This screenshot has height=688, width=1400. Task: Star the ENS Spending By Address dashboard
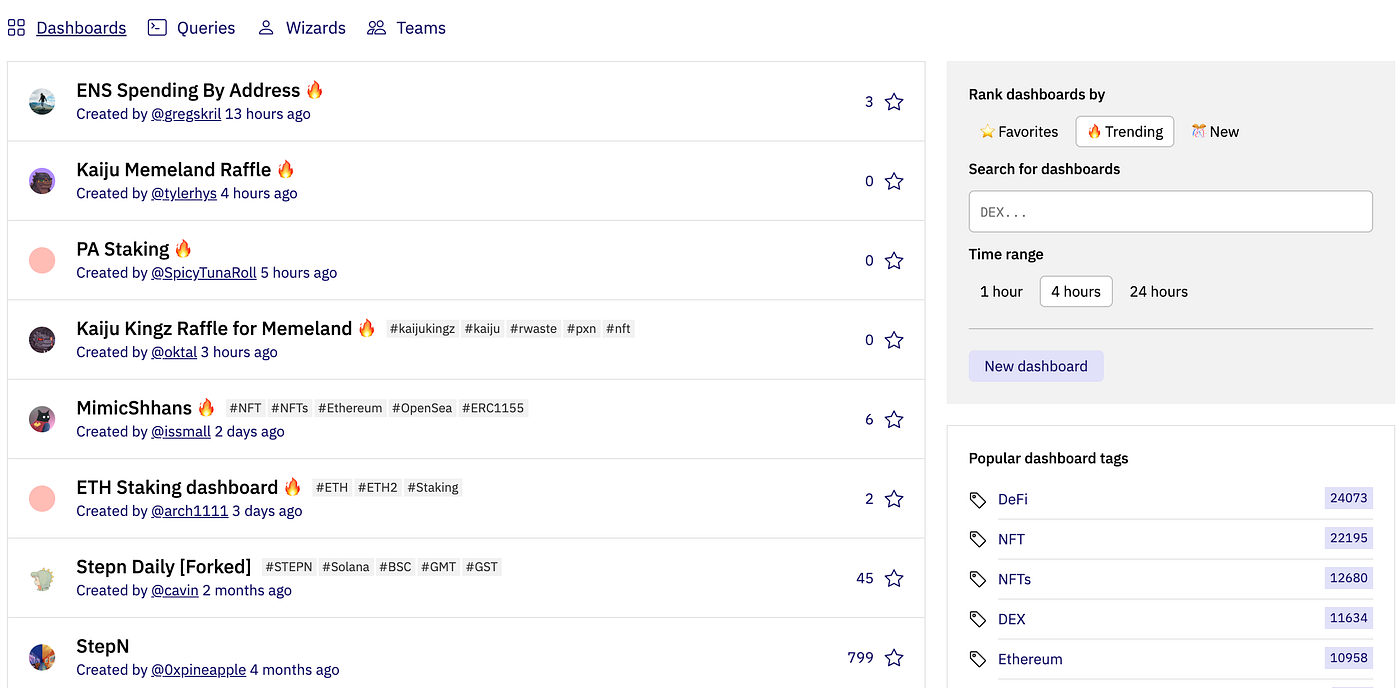[894, 102]
